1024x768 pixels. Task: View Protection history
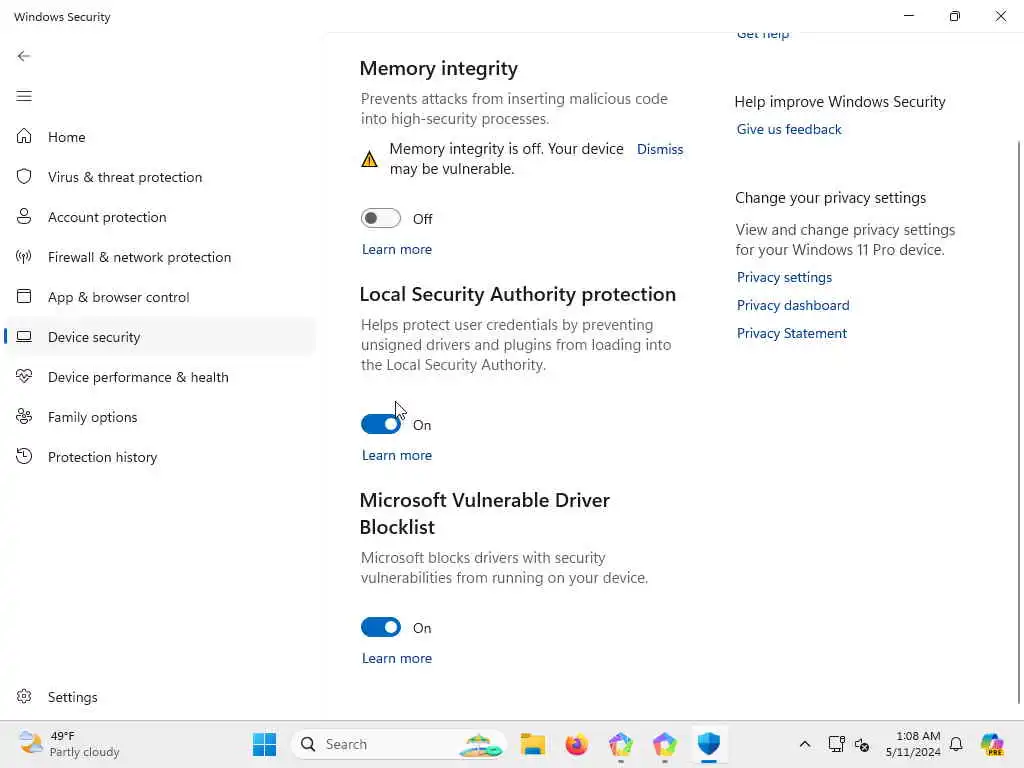point(160,457)
